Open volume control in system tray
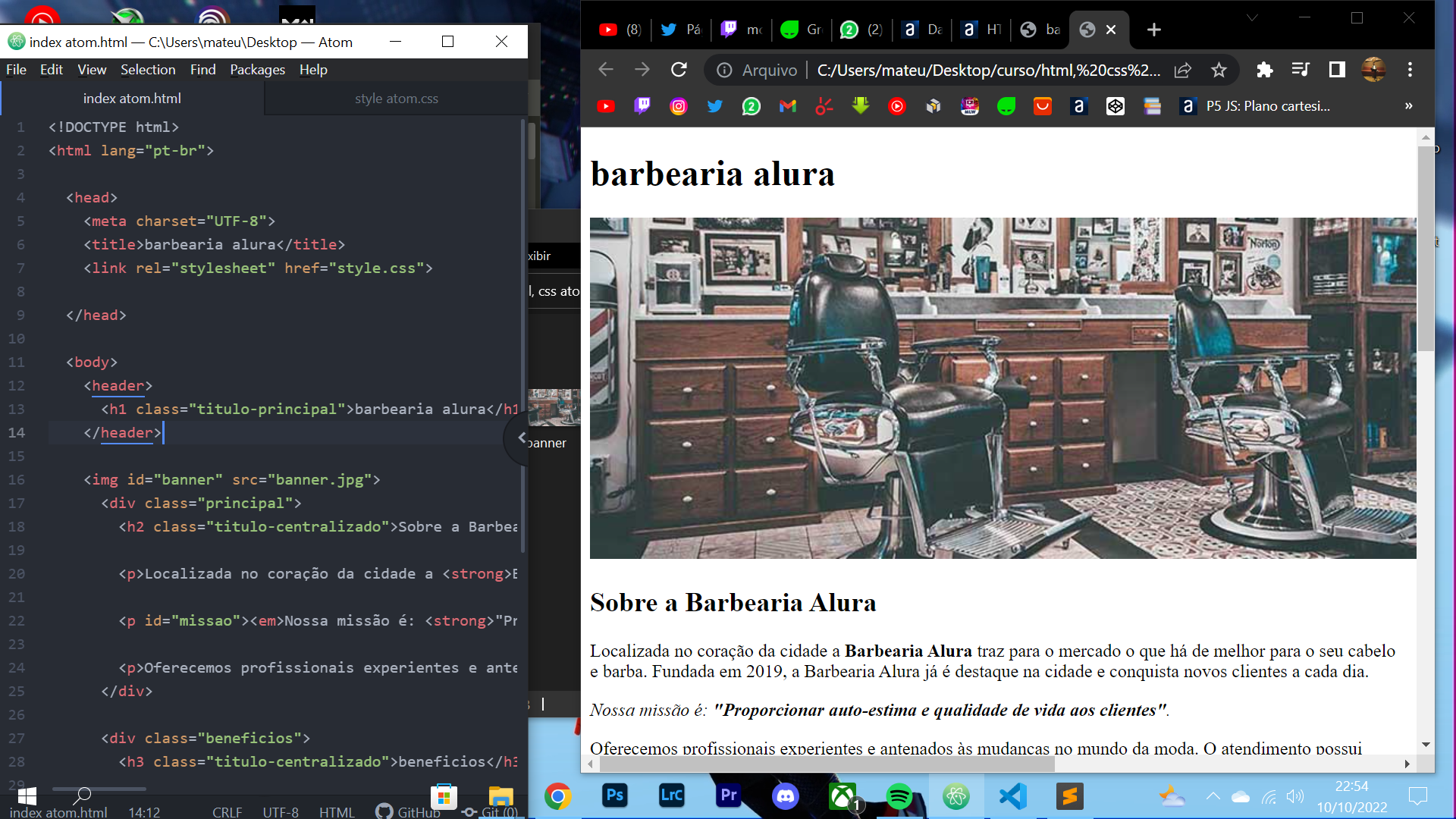Screen dimensions: 1456x819 [1295, 796]
